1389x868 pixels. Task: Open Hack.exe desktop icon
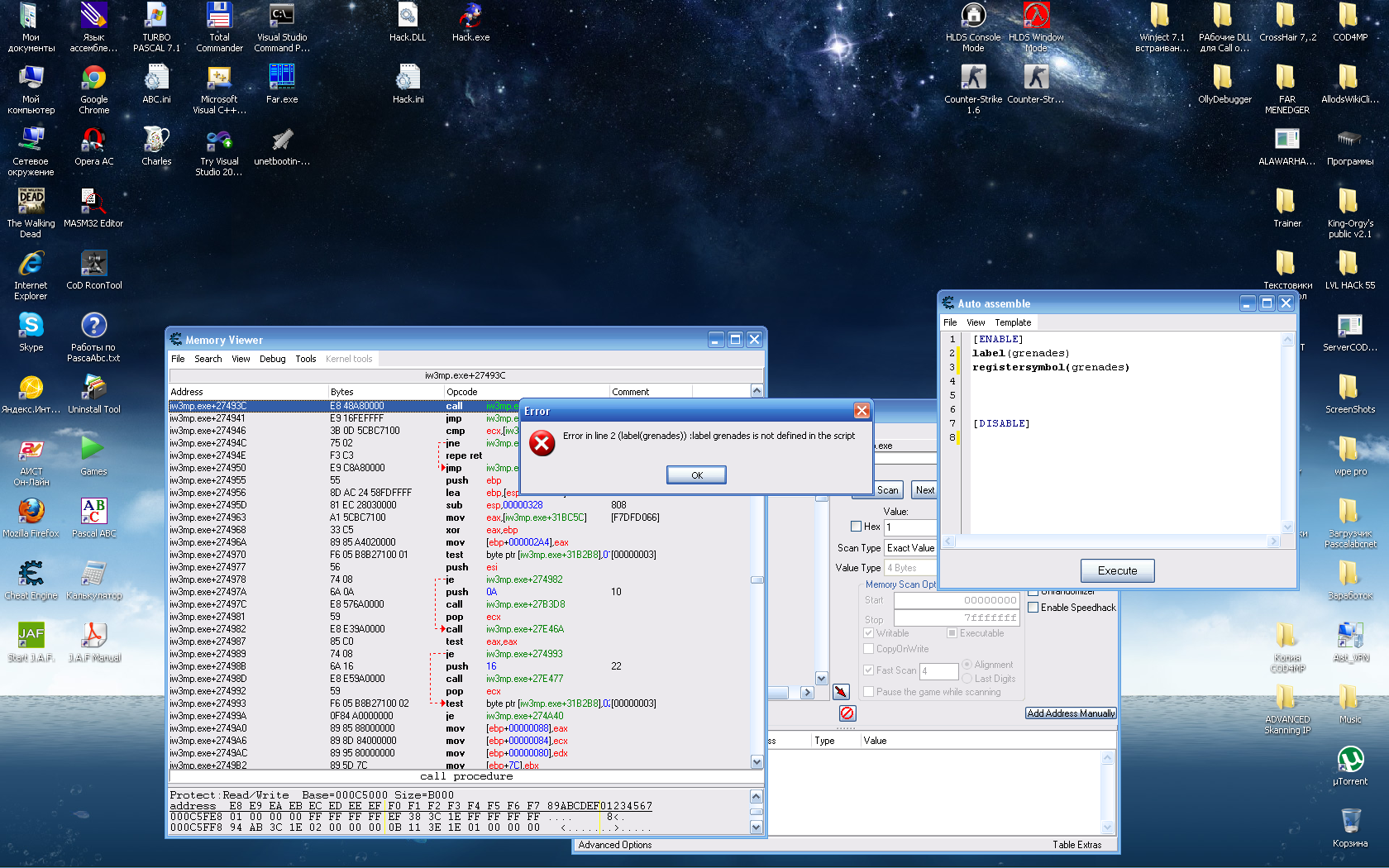coord(470,22)
